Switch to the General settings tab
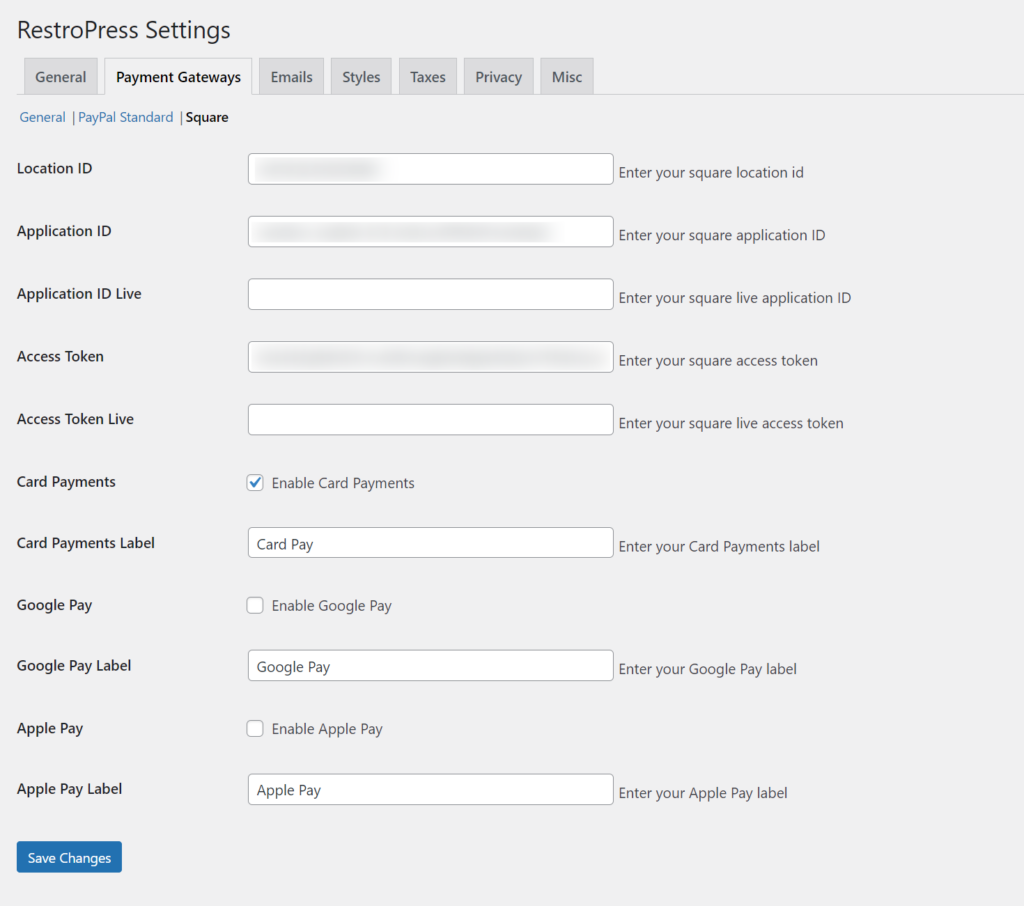The width and height of the screenshot is (1024, 906). point(61,77)
